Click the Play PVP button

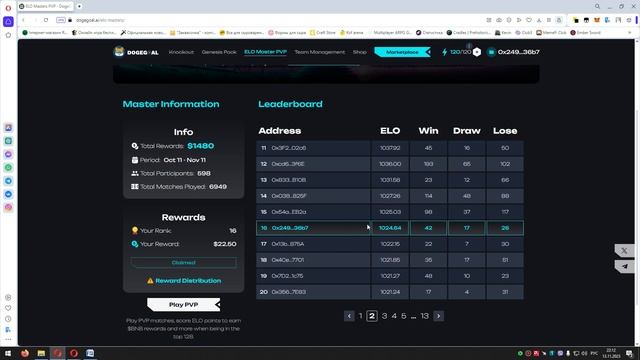(x=184, y=304)
